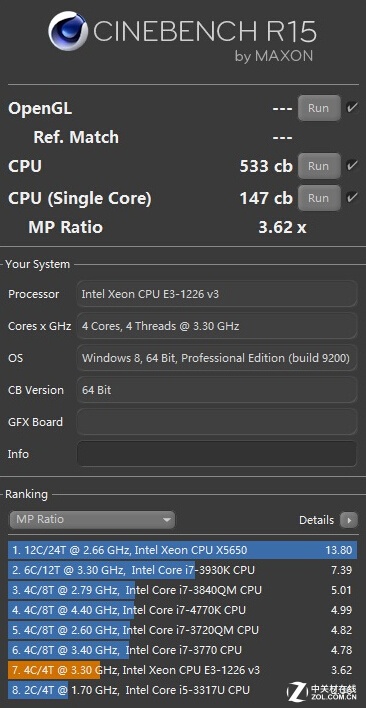This screenshot has width=366, height=708.
Task: Select the Xeon X5650 ranking entry
Action: pyautogui.click(x=182, y=550)
